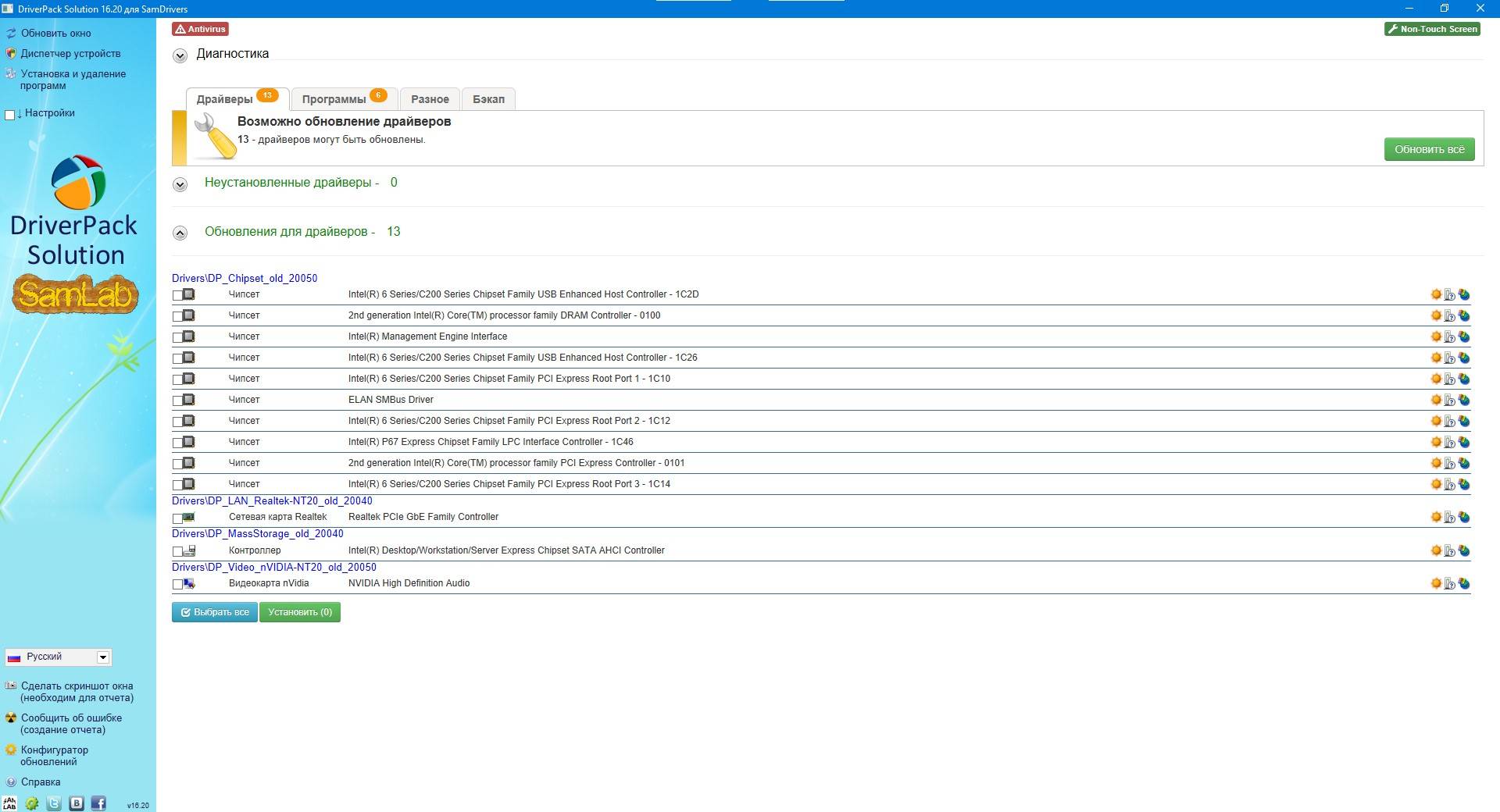Click the Twitter icon in sidebar footer

point(54,803)
